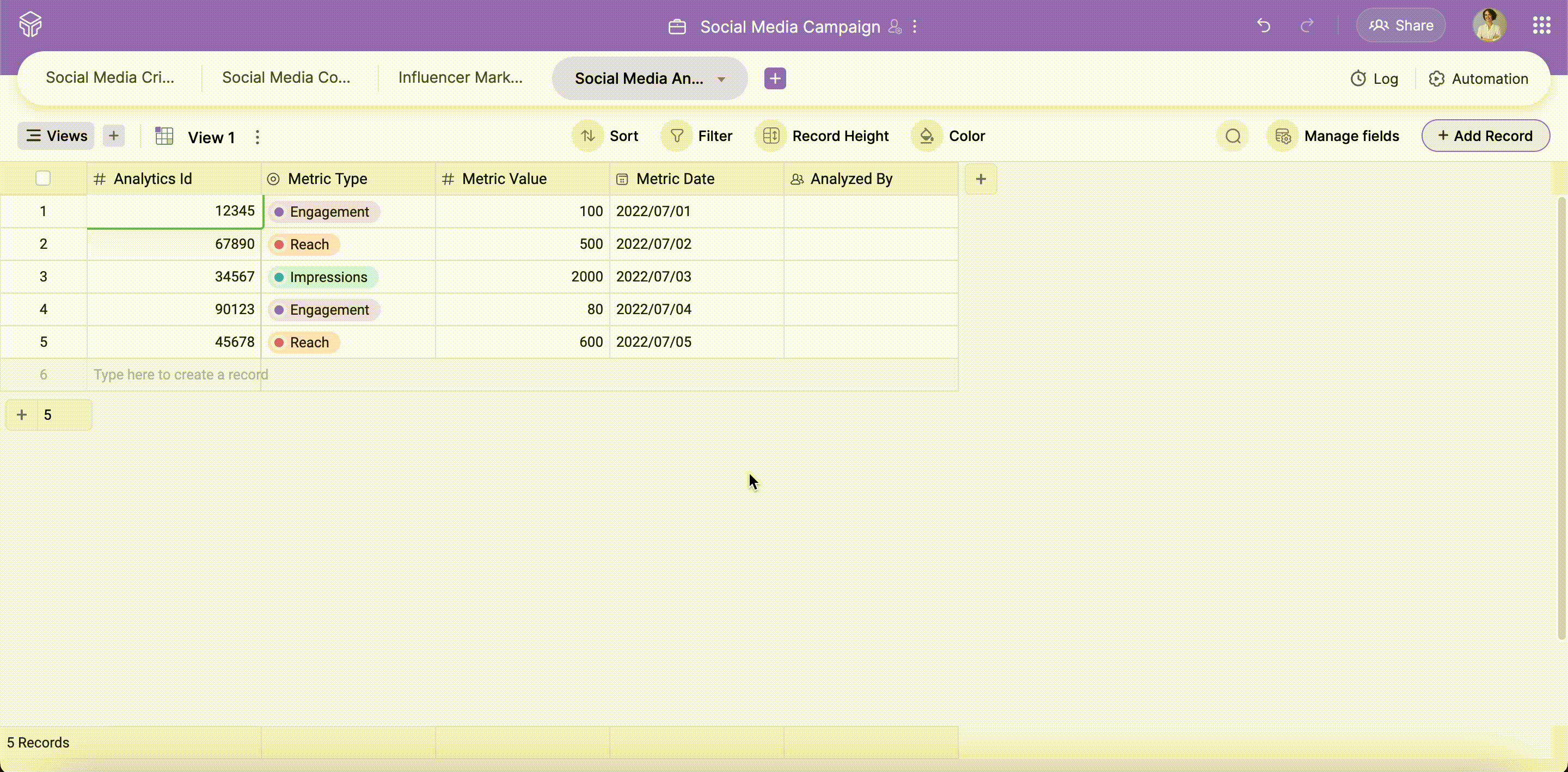Click the search magnifier icon
Image resolution: width=1568 pixels, height=772 pixels.
1233,136
